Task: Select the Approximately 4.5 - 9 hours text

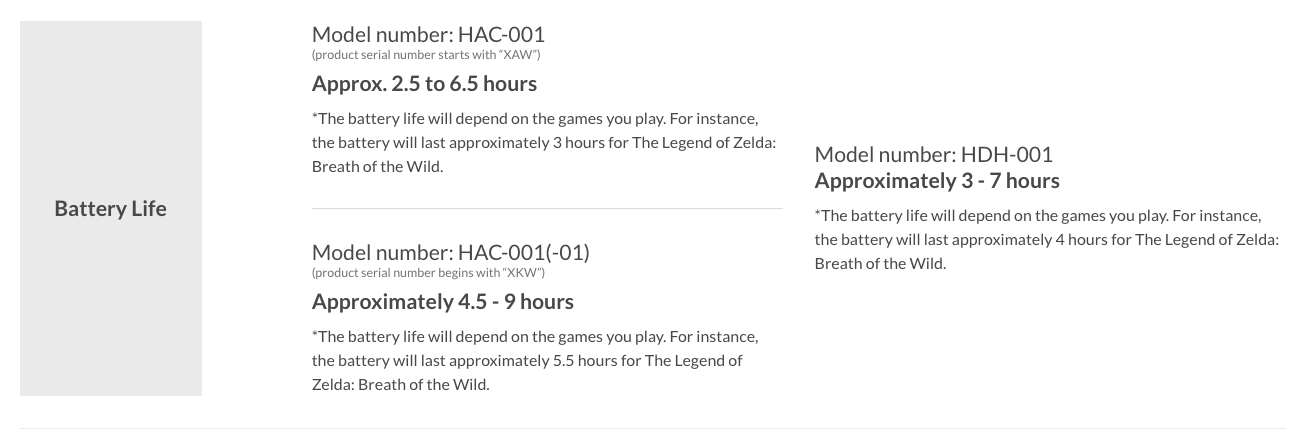Action: coord(442,301)
